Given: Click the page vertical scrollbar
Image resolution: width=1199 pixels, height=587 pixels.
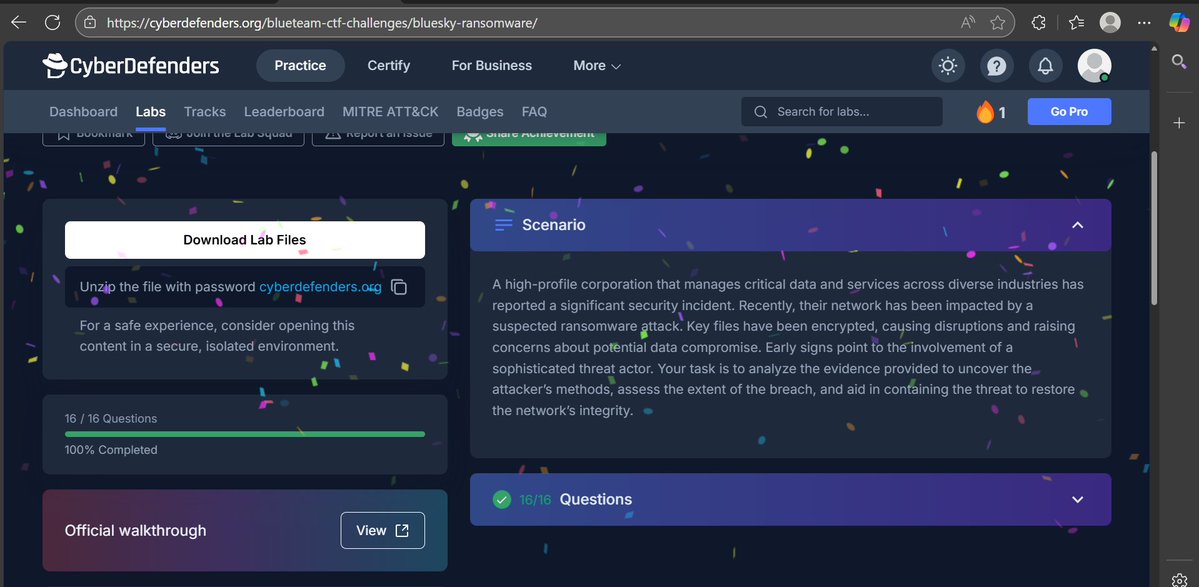Looking at the screenshot, I should [1155, 229].
